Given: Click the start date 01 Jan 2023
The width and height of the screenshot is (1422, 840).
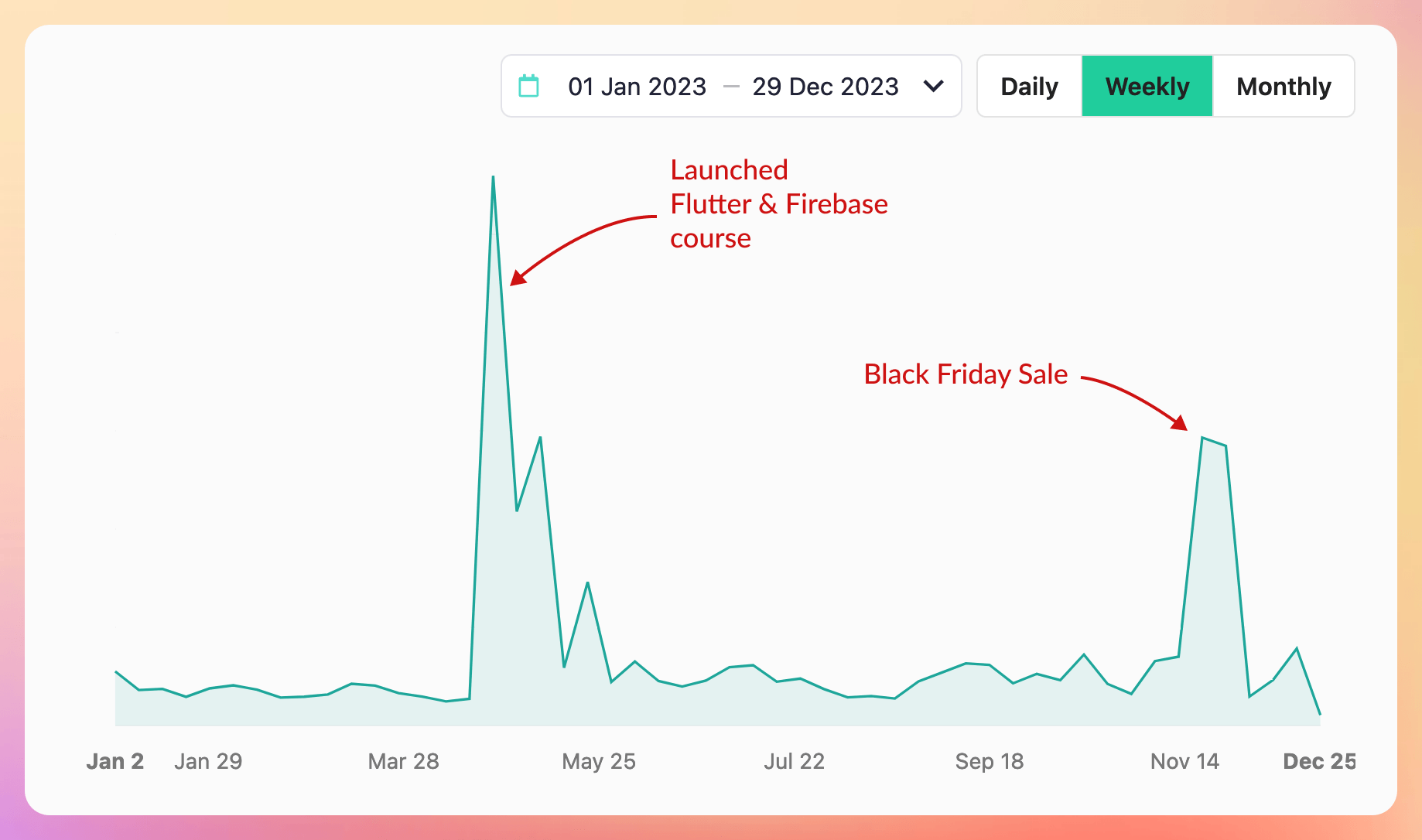Looking at the screenshot, I should point(636,86).
